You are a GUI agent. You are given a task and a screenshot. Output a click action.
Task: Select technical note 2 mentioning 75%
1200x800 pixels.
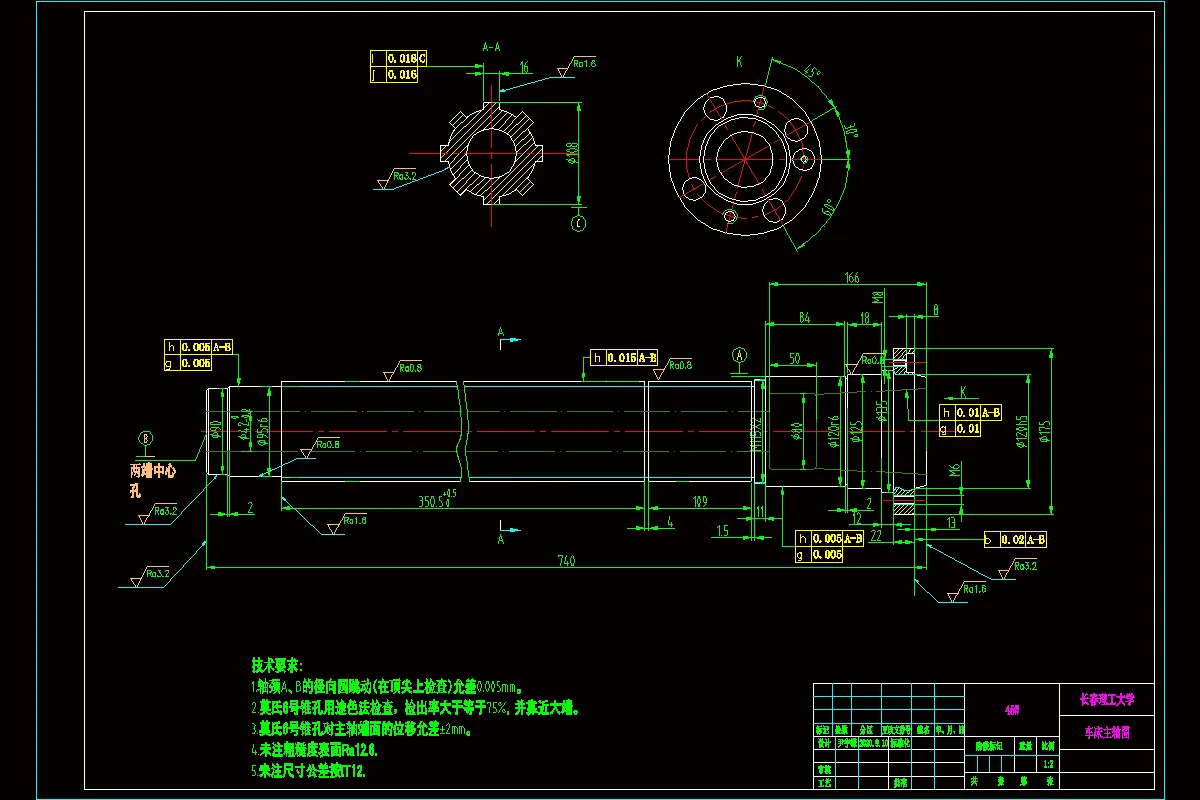point(414,708)
